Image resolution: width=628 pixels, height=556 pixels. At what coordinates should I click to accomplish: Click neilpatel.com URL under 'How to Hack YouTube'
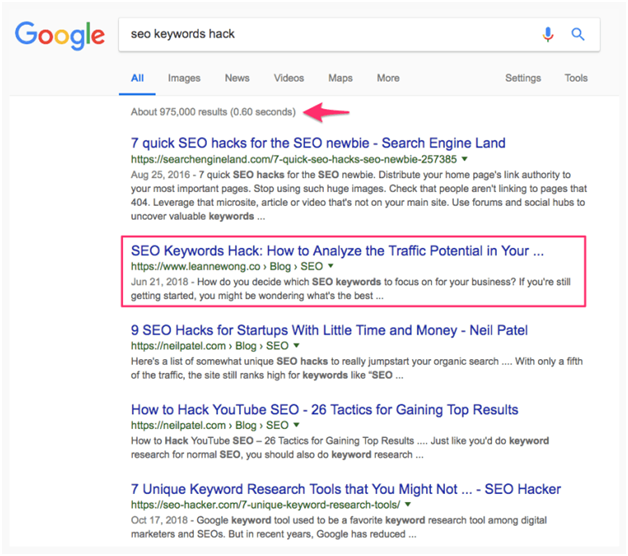(x=209, y=425)
